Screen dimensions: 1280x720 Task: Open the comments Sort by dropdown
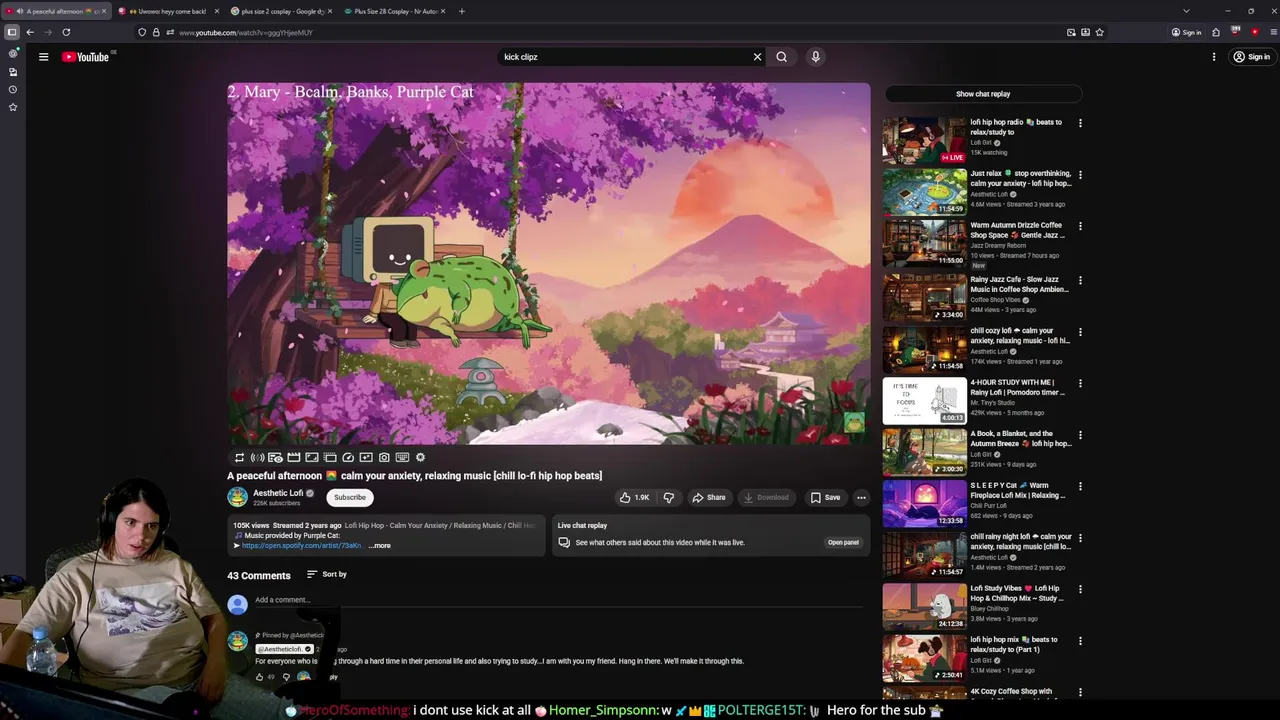(327, 574)
